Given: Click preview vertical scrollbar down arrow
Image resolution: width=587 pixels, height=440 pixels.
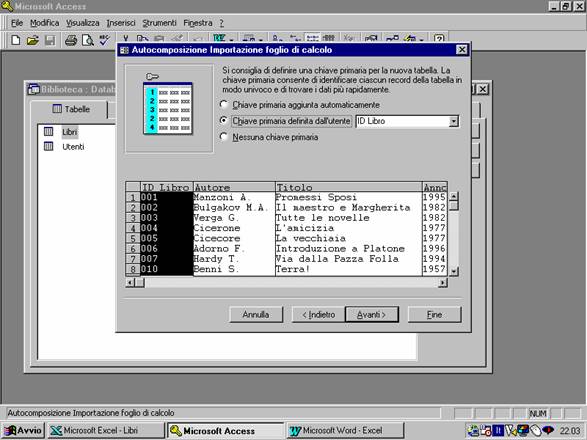Looking at the screenshot, I should (453, 271).
